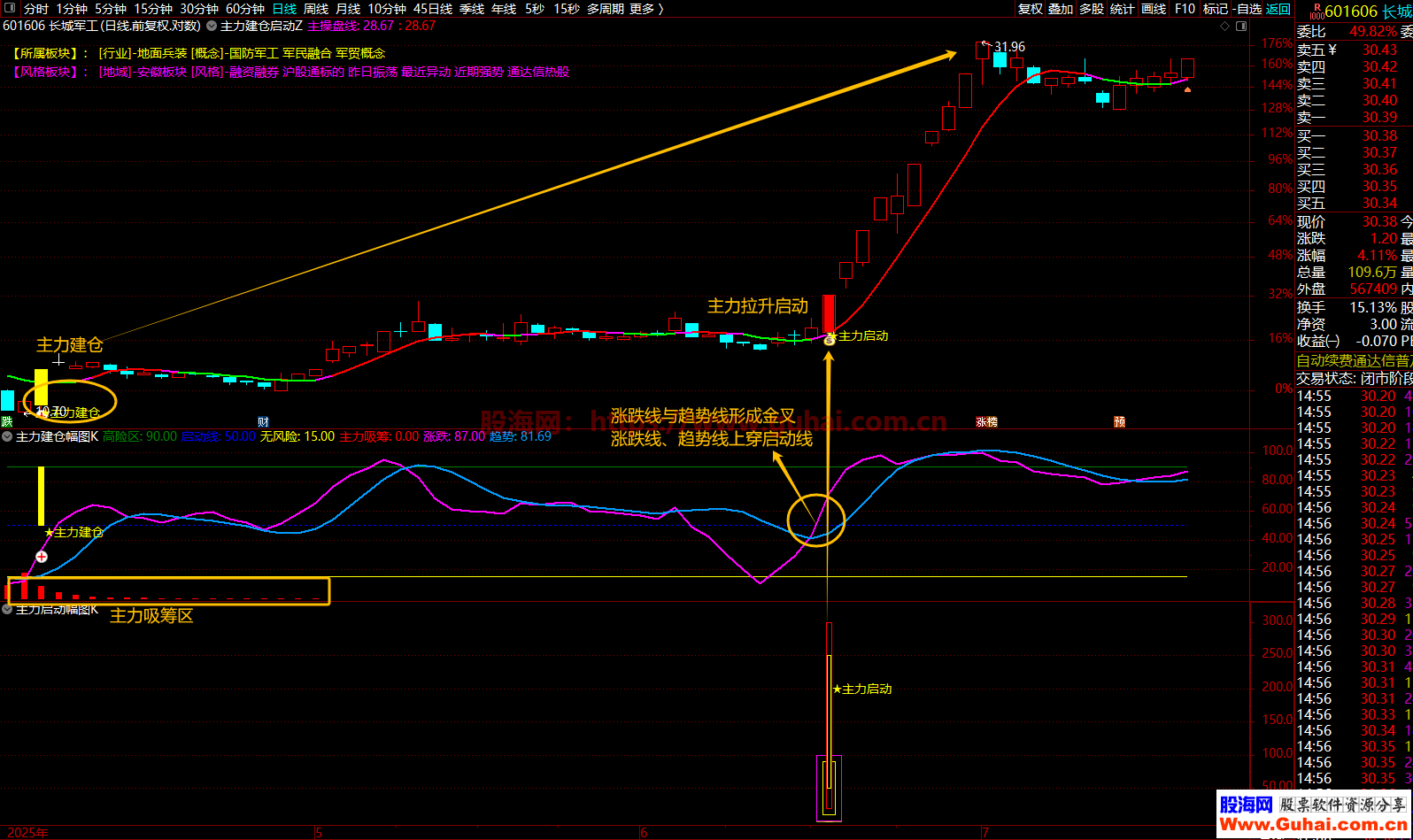Expand the 主力启动幅图K sub-indicator dropdown

(8, 609)
